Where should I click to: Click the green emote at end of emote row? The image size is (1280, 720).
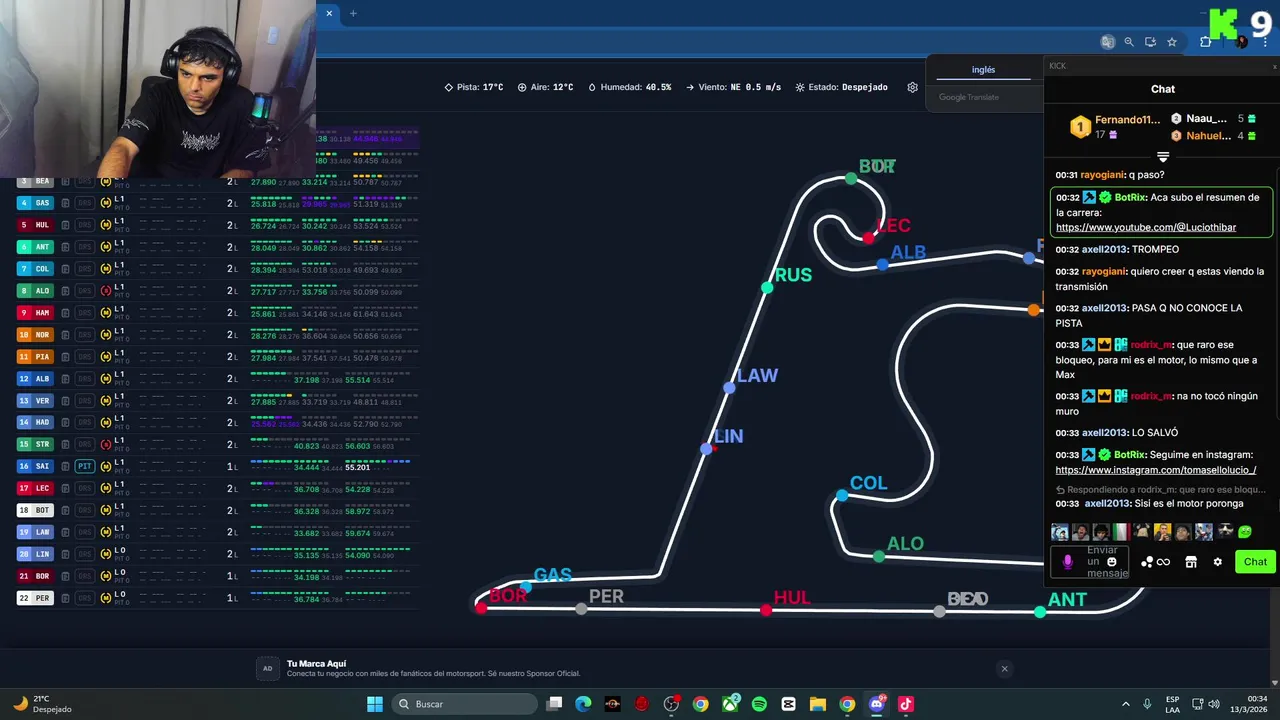[1245, 532]
